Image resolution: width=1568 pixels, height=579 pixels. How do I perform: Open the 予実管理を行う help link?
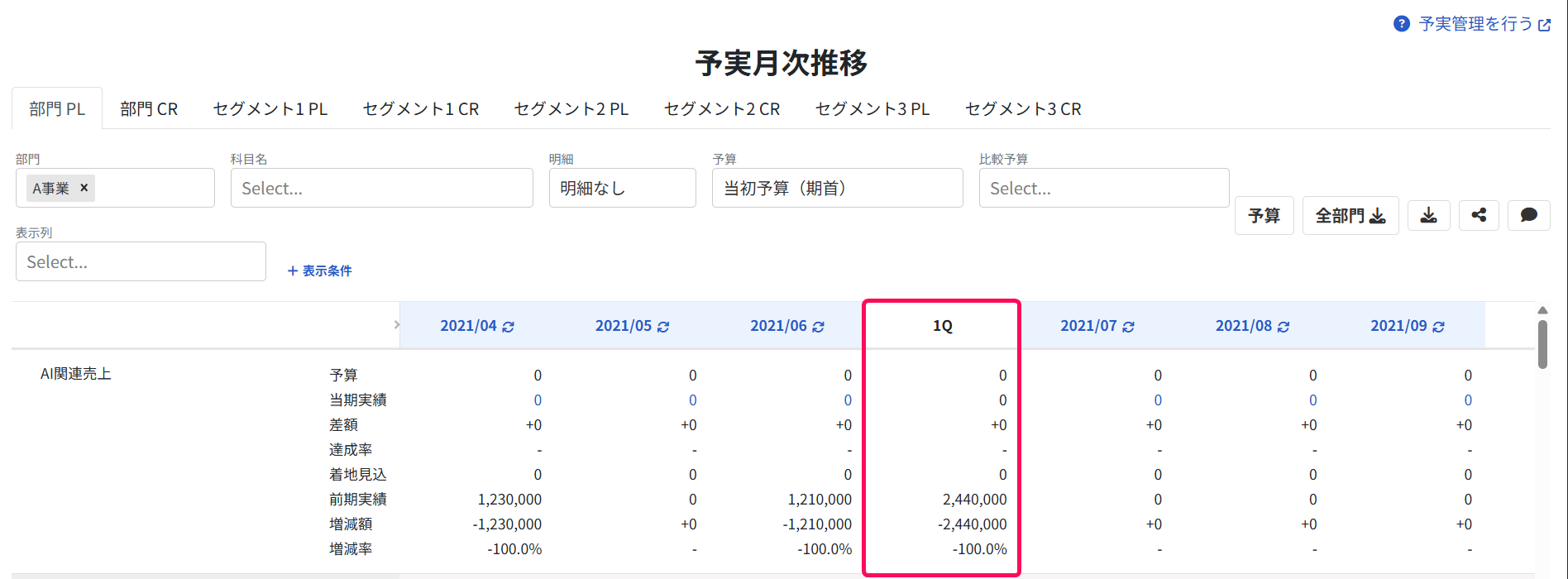click(x=1484, y=24)
